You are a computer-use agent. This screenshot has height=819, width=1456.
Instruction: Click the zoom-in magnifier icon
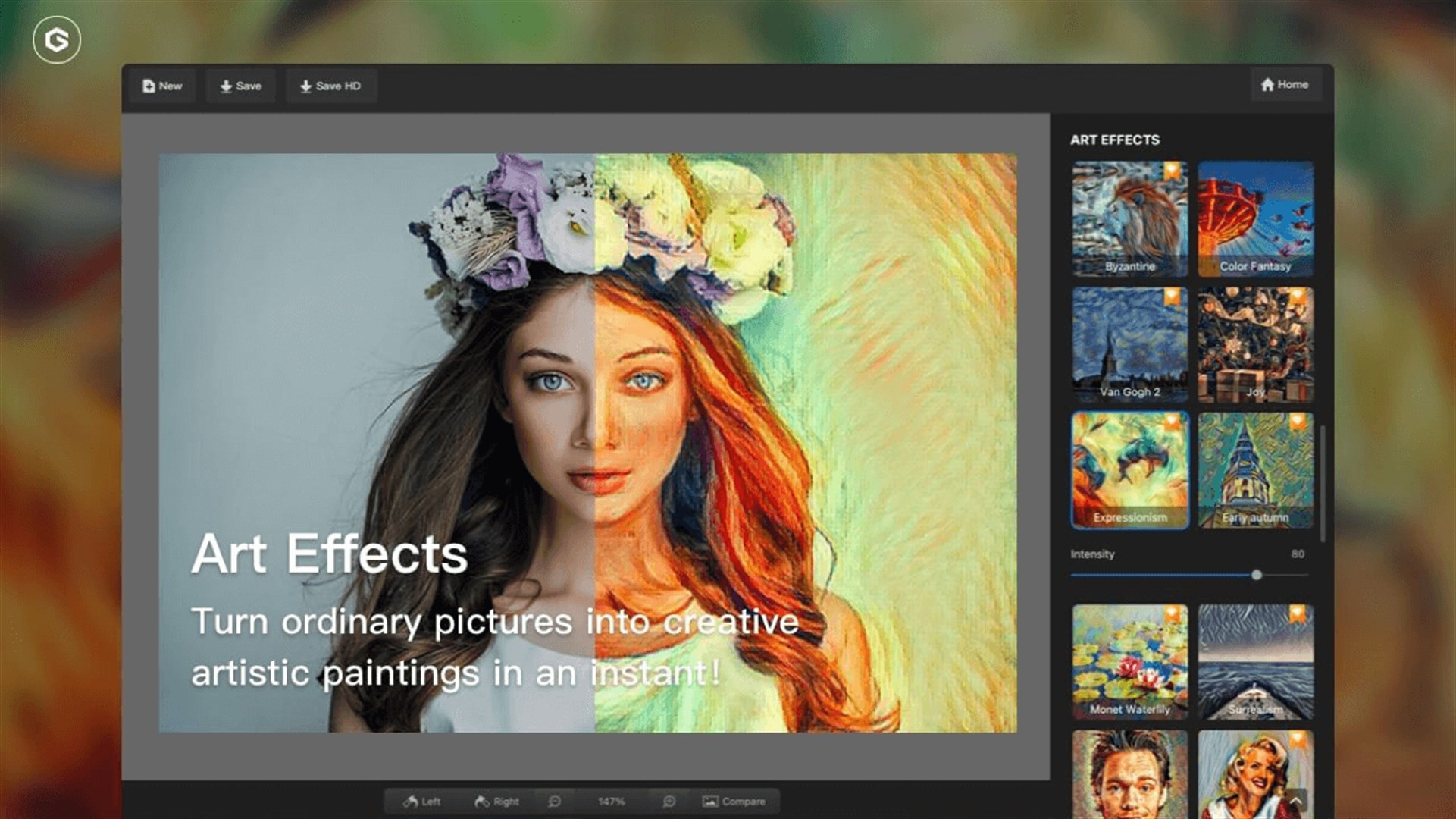tap(670, 801)
